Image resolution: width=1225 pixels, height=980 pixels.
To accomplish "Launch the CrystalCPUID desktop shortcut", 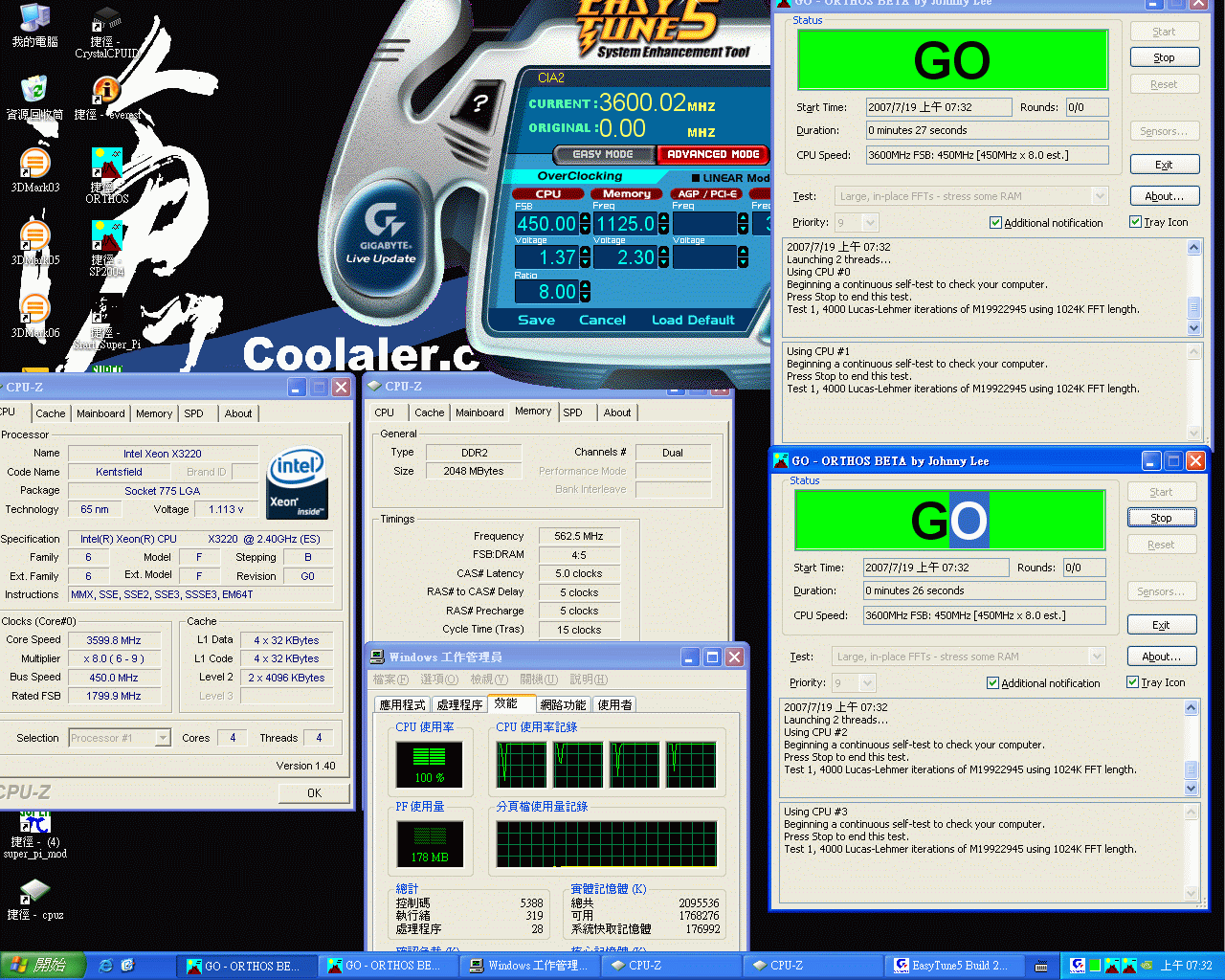I will tap(105, 34).
